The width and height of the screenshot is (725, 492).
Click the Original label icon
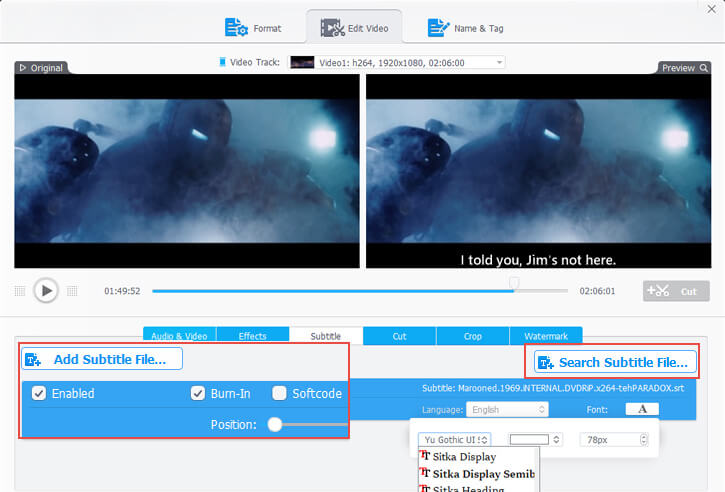[23, 68]
